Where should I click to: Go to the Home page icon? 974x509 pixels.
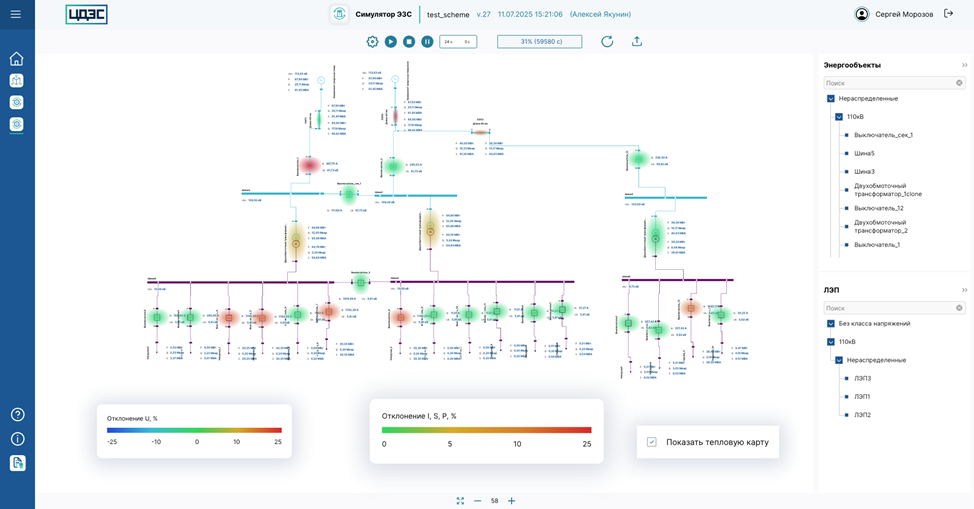[x=17, y=59]
